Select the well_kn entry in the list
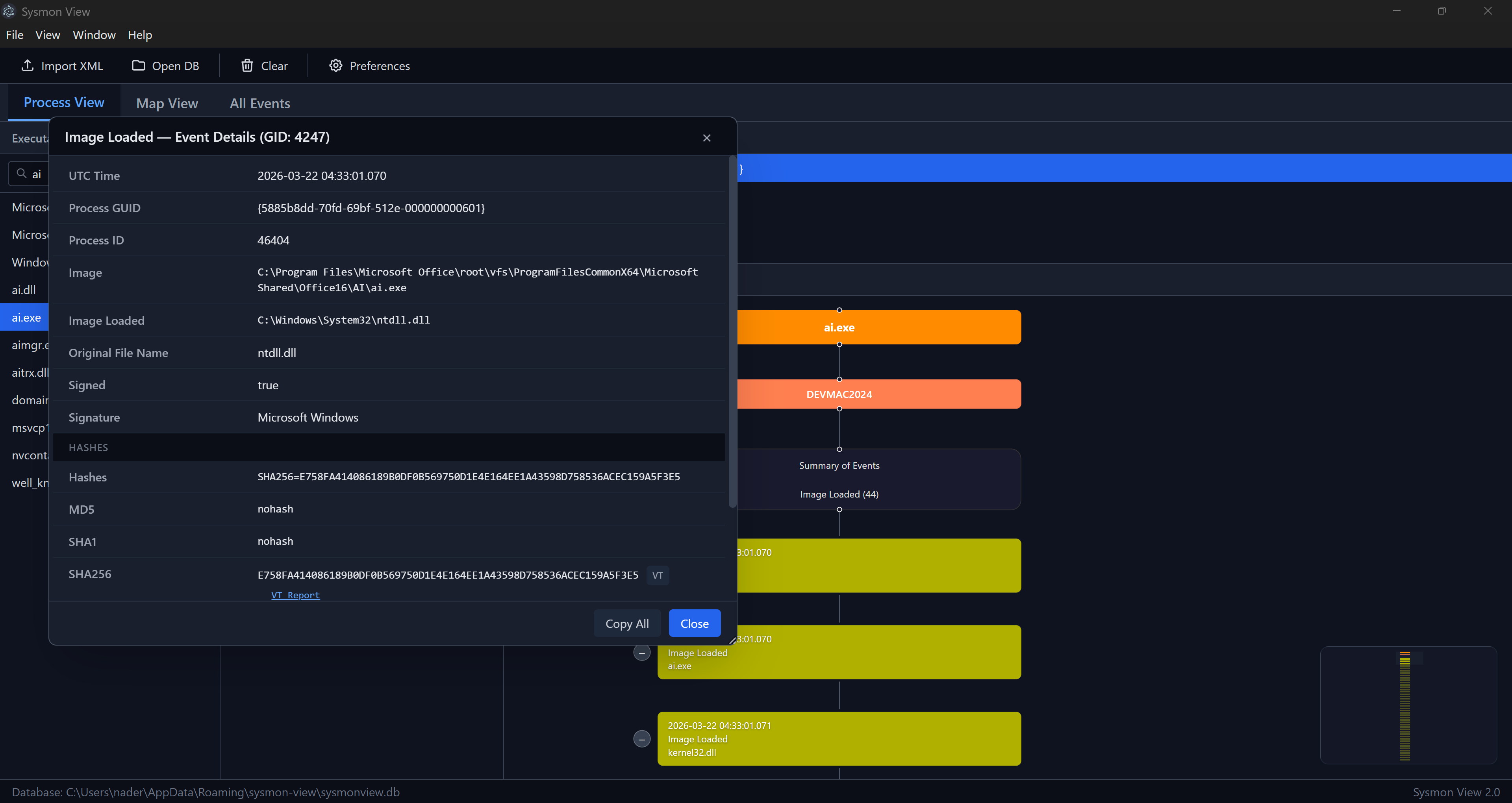Image resolution: width=1512 pixels, height=803 pixels. (24, 483)
